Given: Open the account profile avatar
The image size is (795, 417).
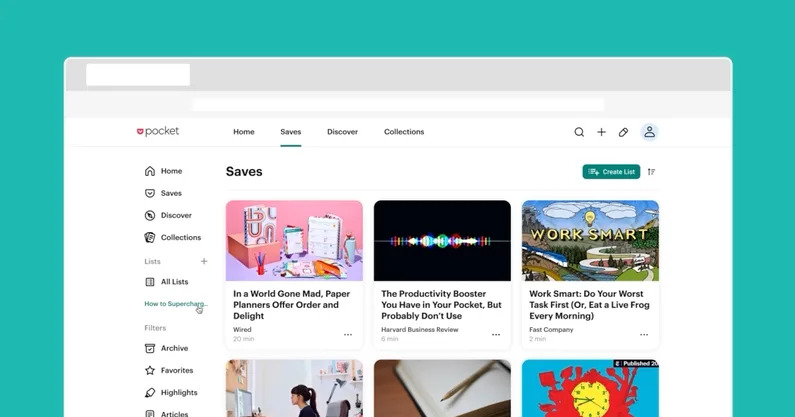Looking at the screenshot, I should 649,132.
